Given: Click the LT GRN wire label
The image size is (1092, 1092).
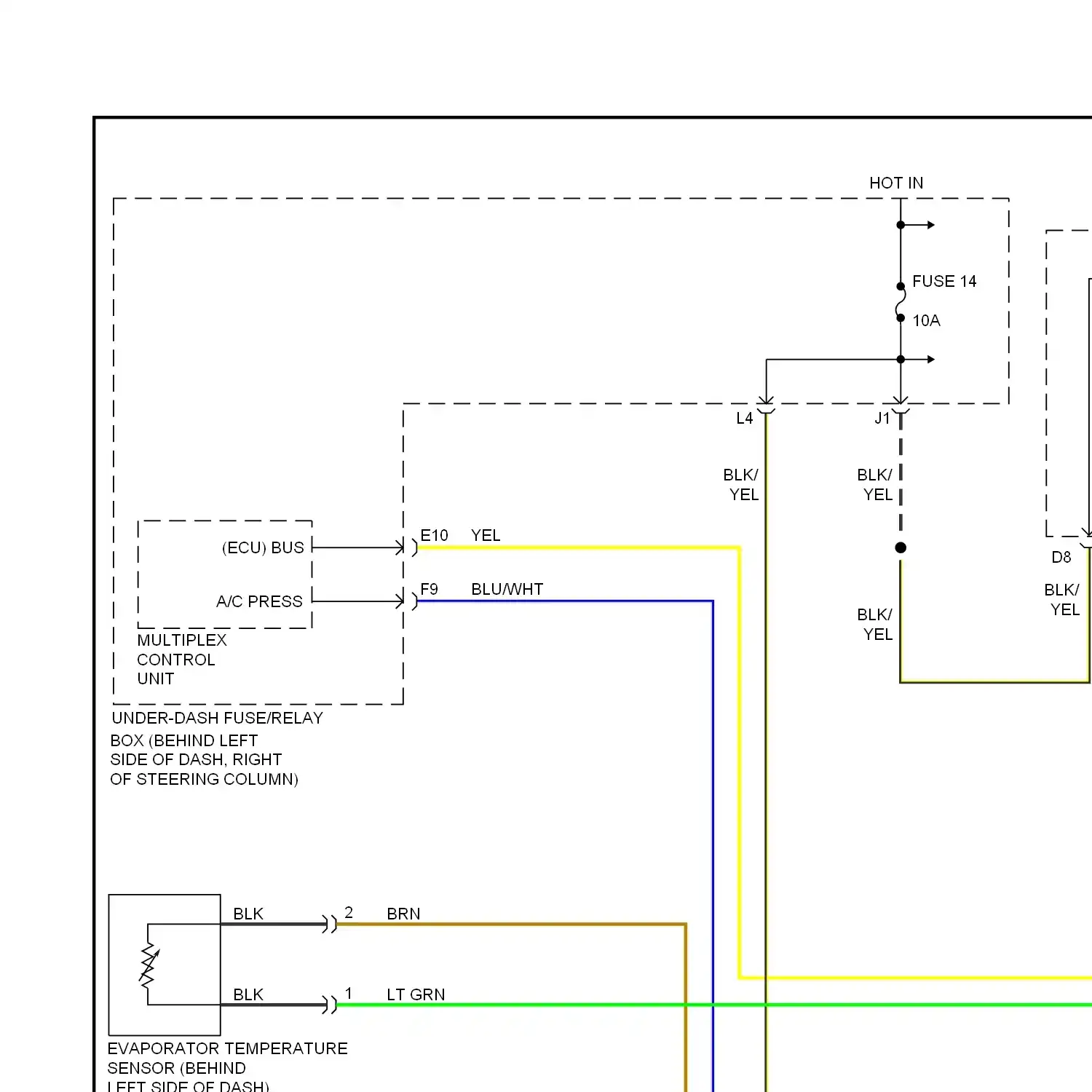Looking at the screenshot, I should click(416, 994).
